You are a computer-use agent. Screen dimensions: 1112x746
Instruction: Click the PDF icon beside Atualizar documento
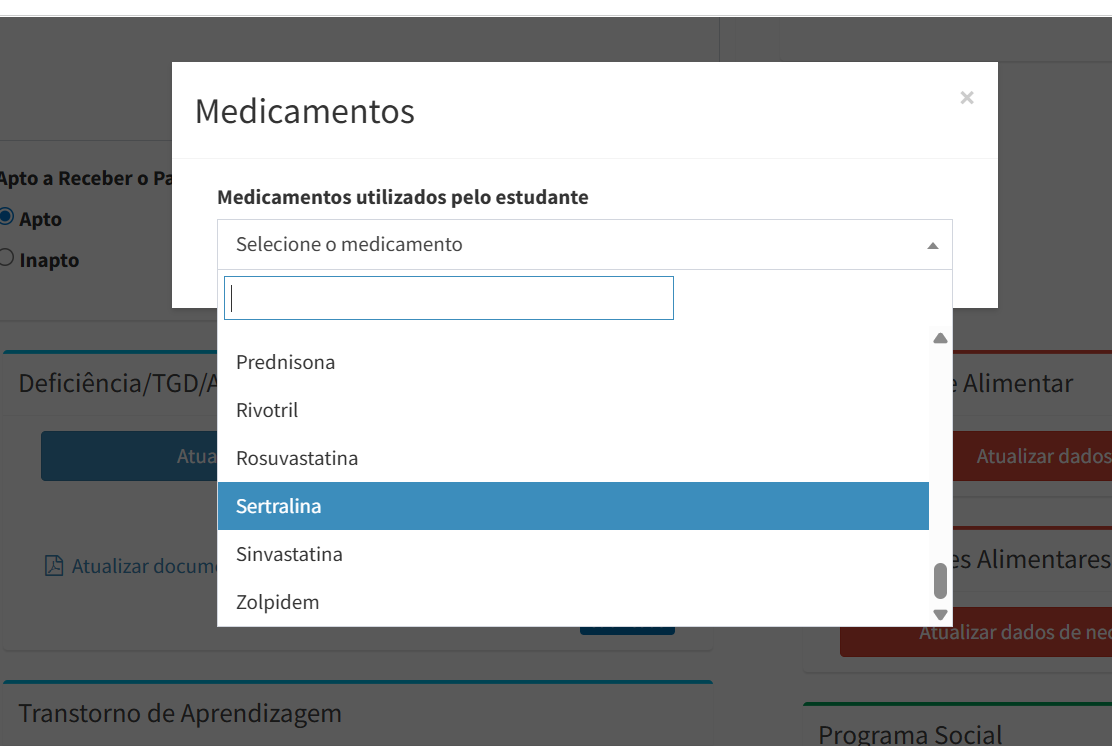click(x=54, y=566)
